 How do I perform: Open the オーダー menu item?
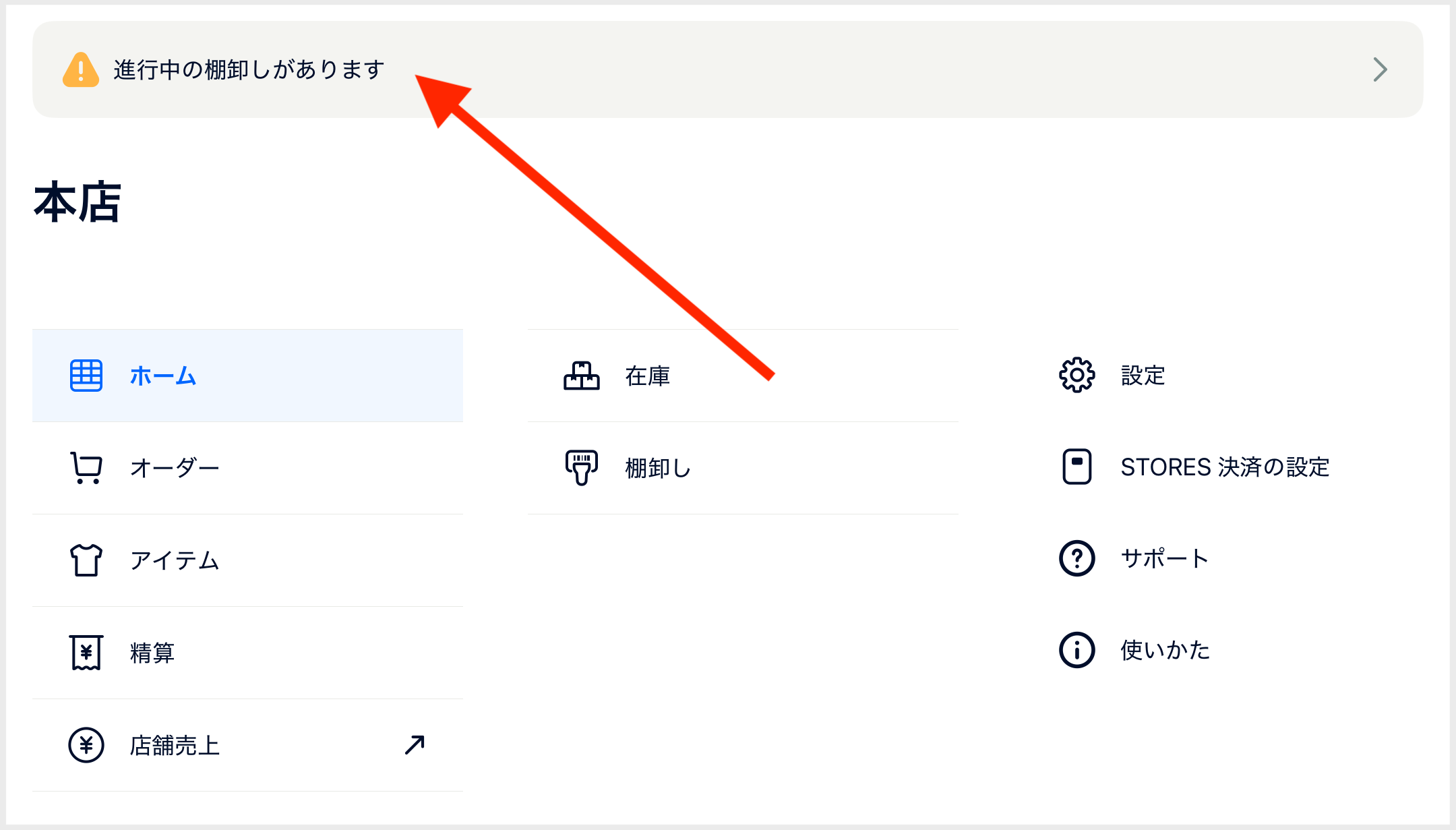pos(247,468)
